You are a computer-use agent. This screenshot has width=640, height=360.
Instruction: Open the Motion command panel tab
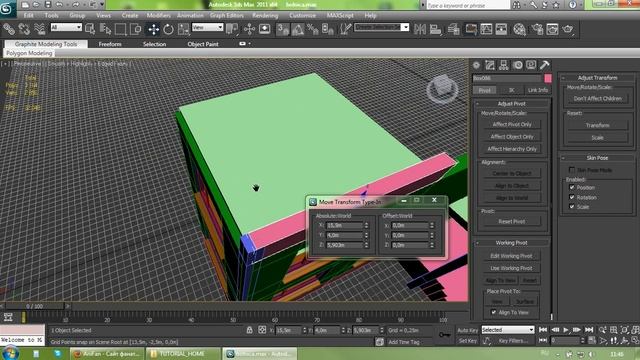point(518,65)
